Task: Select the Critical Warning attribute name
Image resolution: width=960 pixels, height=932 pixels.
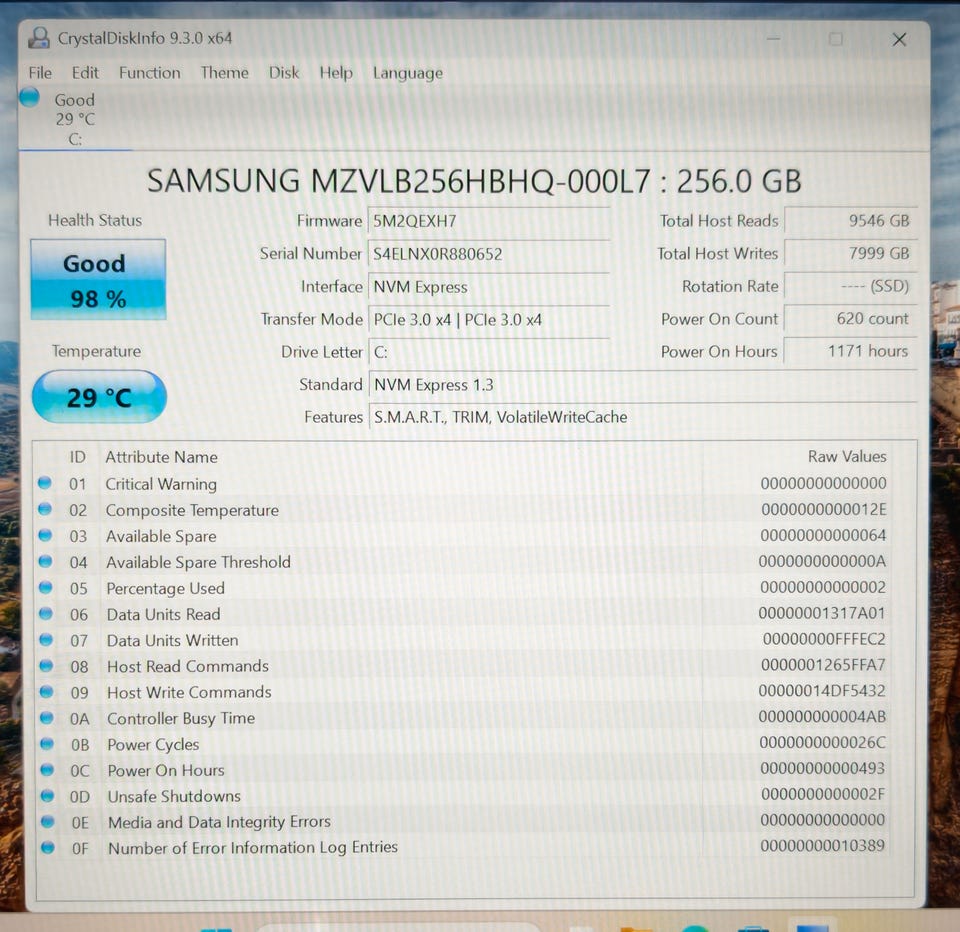Action: tap(161, 484)
